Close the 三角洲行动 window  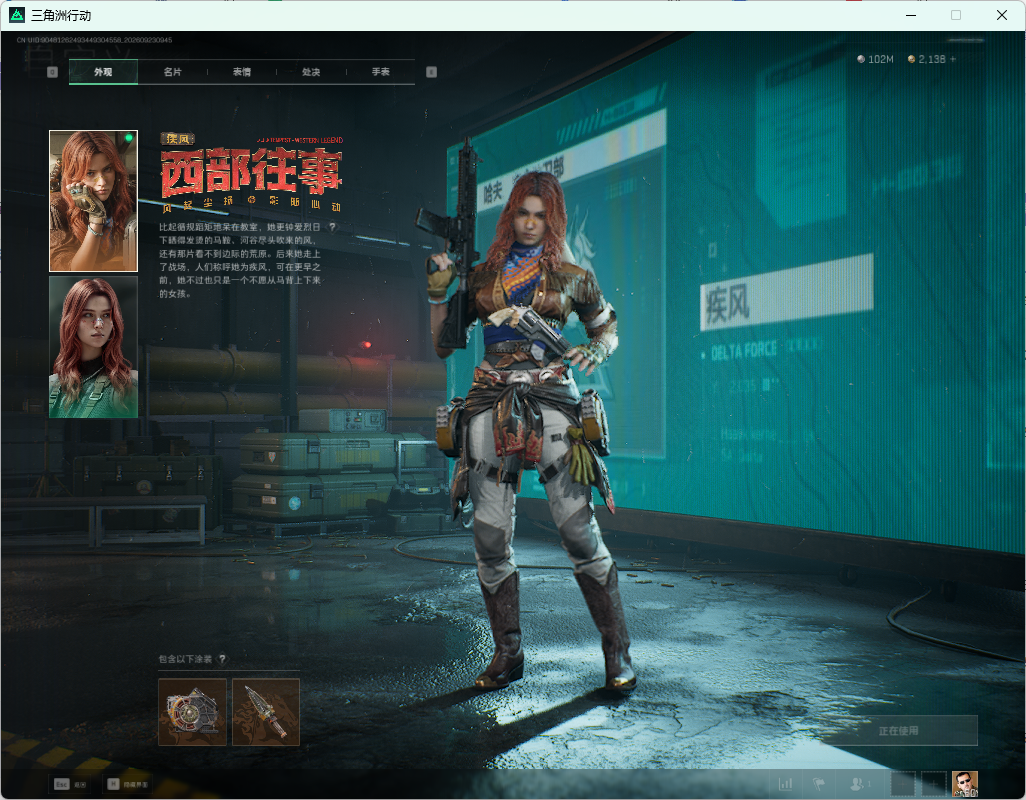(1002, 15)
